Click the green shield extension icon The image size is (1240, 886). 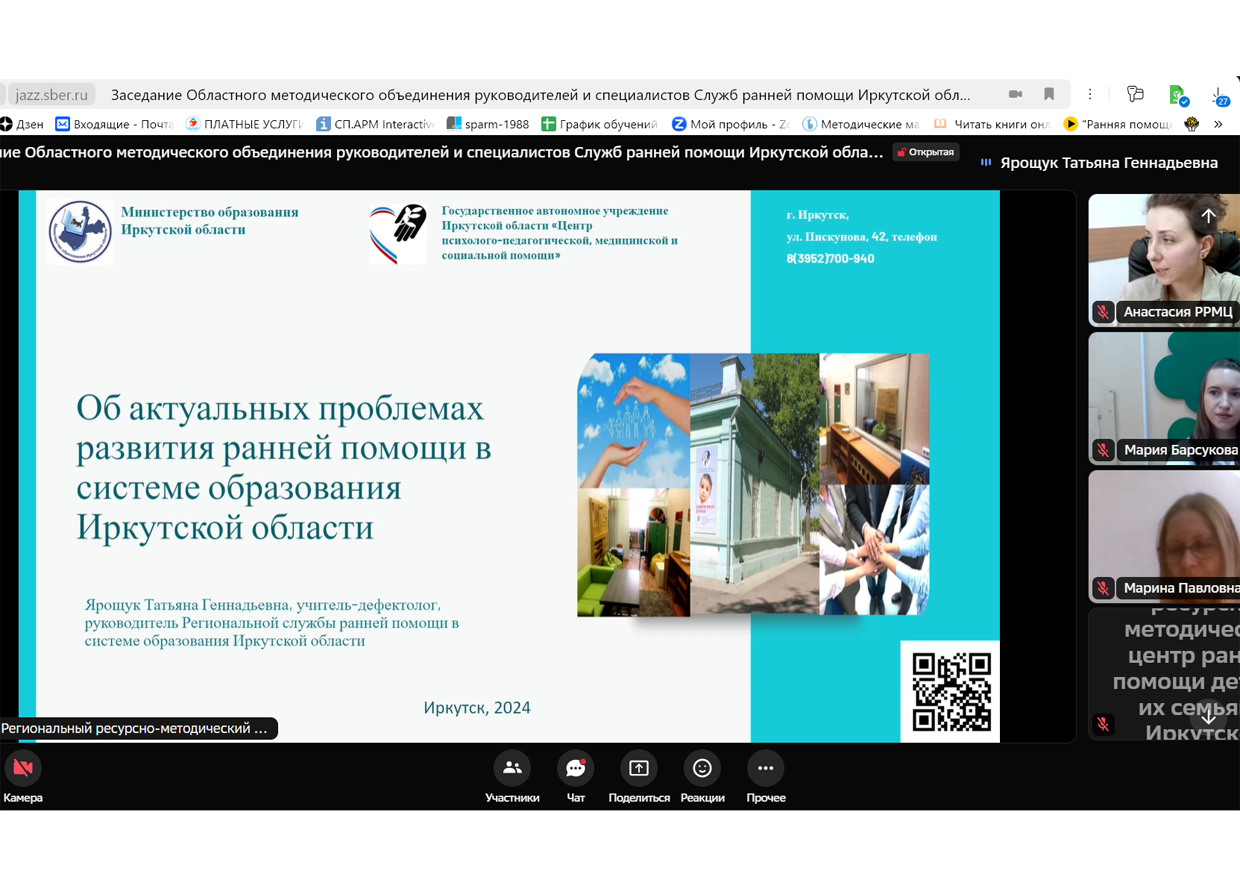click(x=1178, y=95)
